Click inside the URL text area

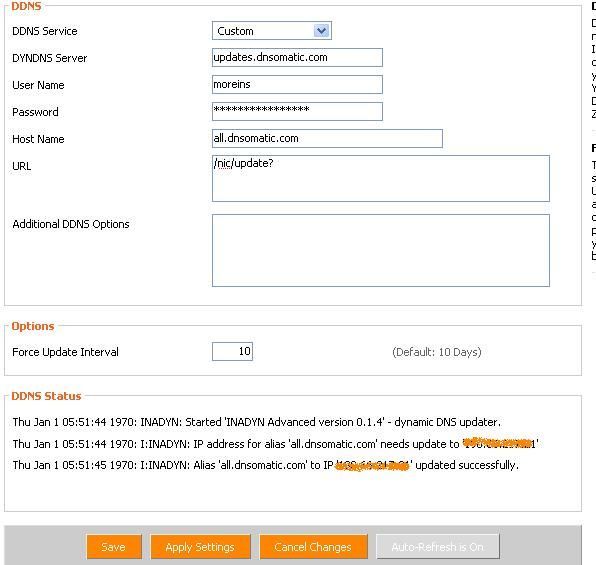[381, 178]
